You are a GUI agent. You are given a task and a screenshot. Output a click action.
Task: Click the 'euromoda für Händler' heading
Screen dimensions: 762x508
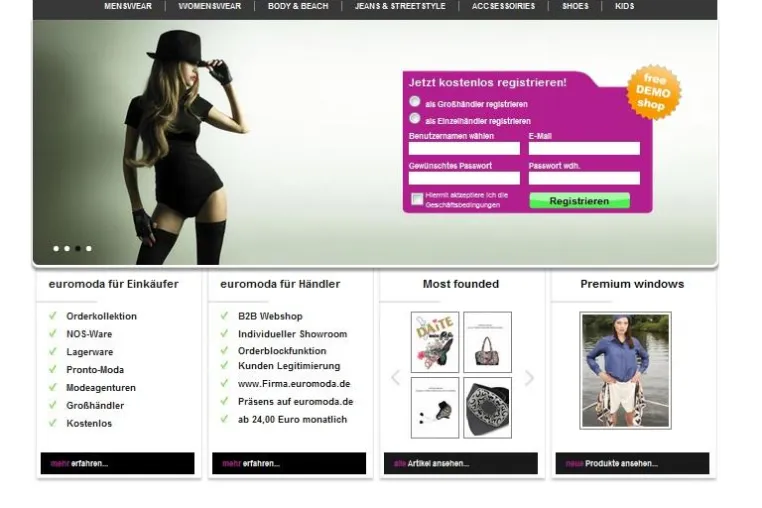pos(280,284)
